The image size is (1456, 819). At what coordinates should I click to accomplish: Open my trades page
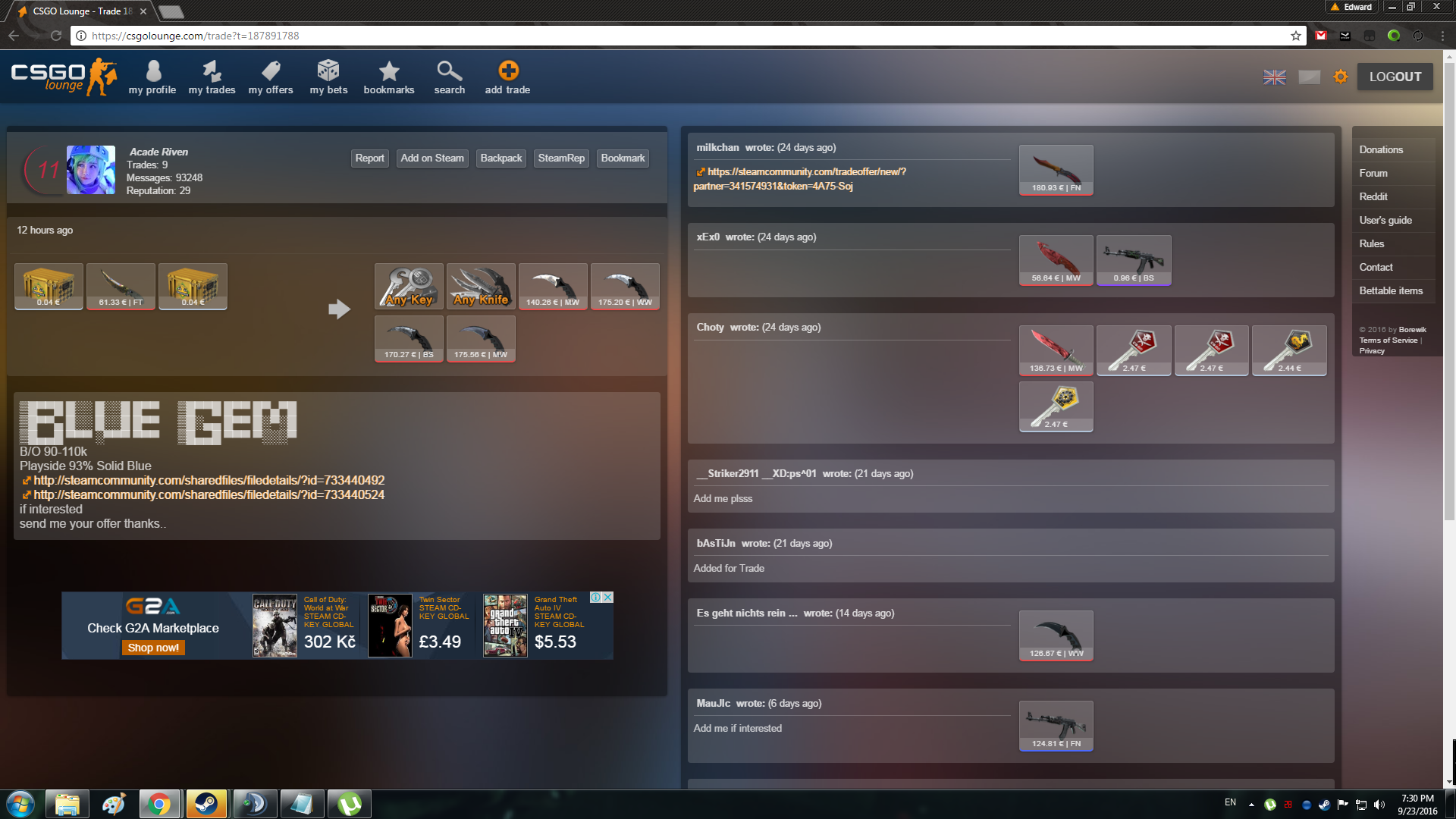point(212,77)
